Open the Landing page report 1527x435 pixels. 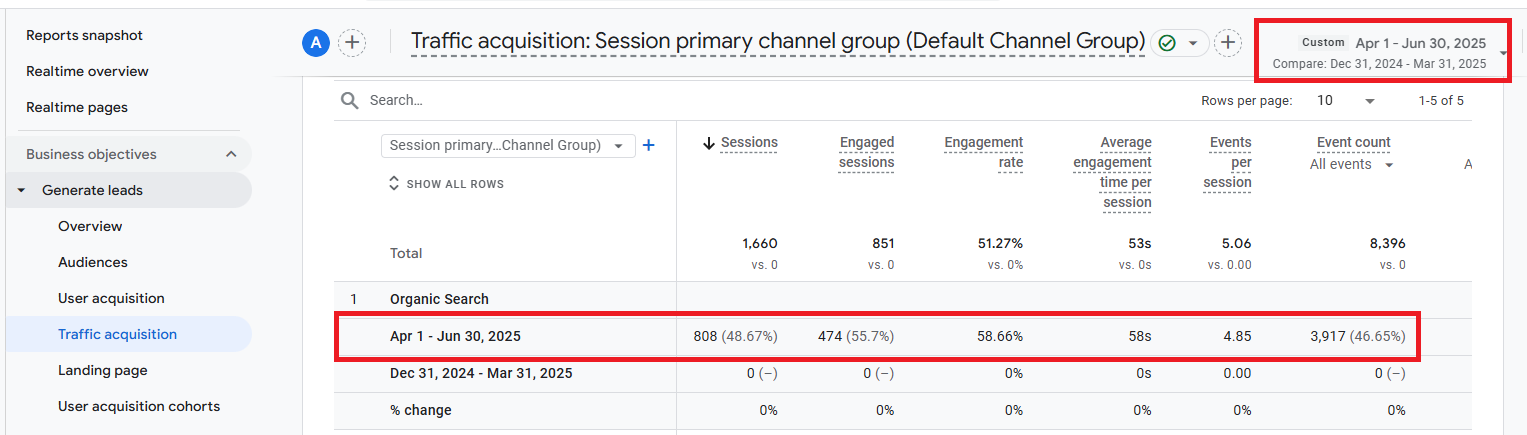point(102,370)
